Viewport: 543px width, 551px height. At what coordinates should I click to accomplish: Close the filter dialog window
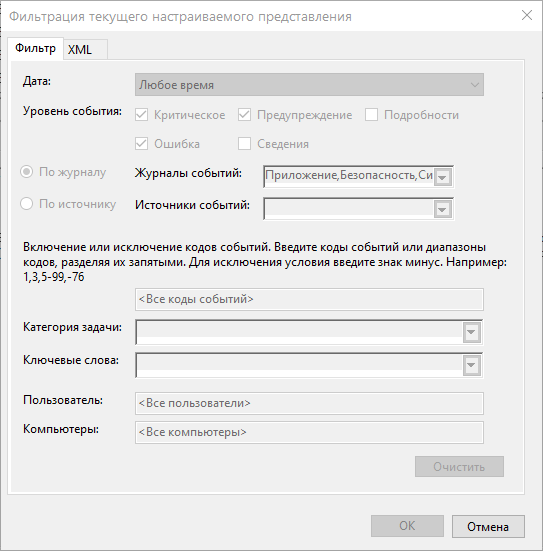click(x=527, y=15)
